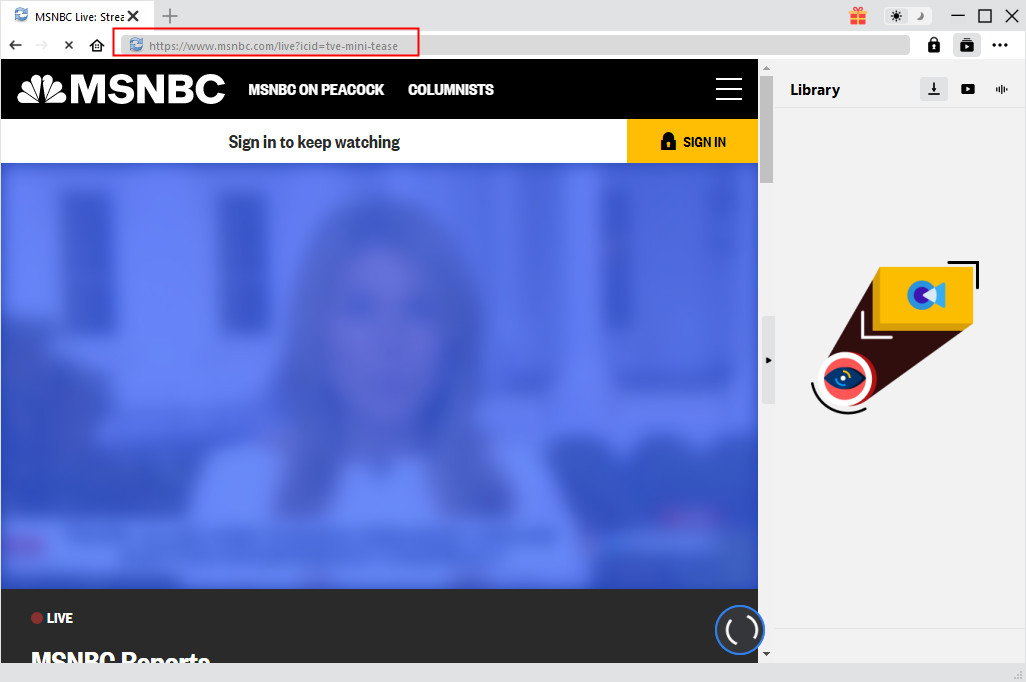Click the padlock icon in toolbar

(933, 45)
